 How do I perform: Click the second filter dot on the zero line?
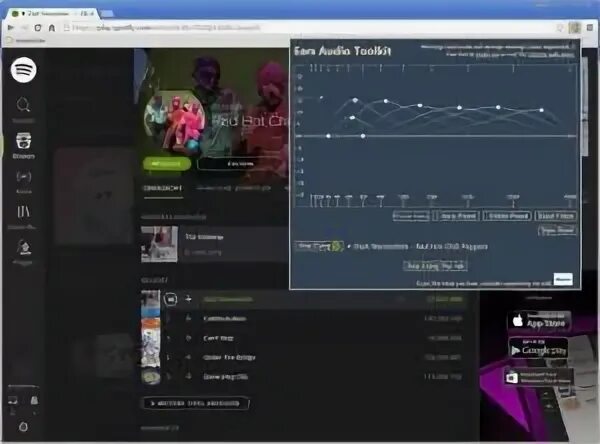363,136
